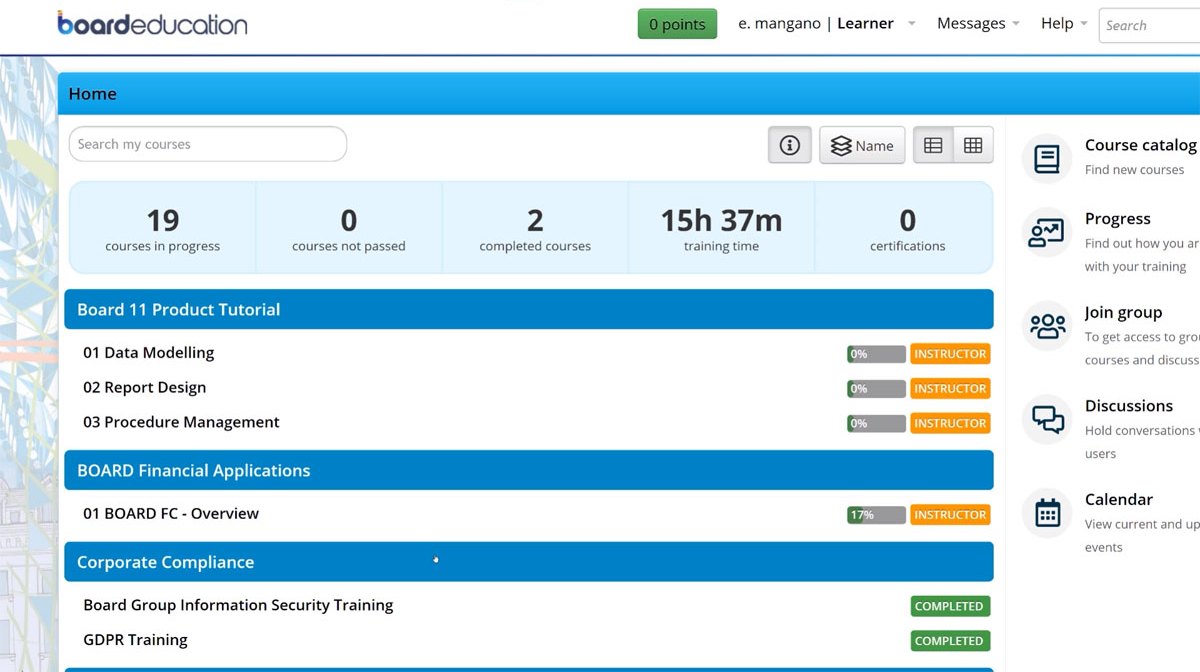Click the Course catalog book icon

(x=1047, y=159)
